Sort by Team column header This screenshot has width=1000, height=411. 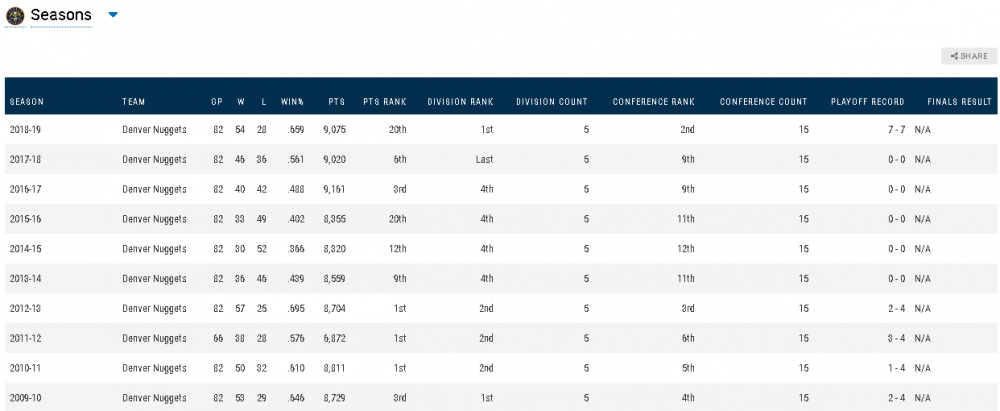134,102
